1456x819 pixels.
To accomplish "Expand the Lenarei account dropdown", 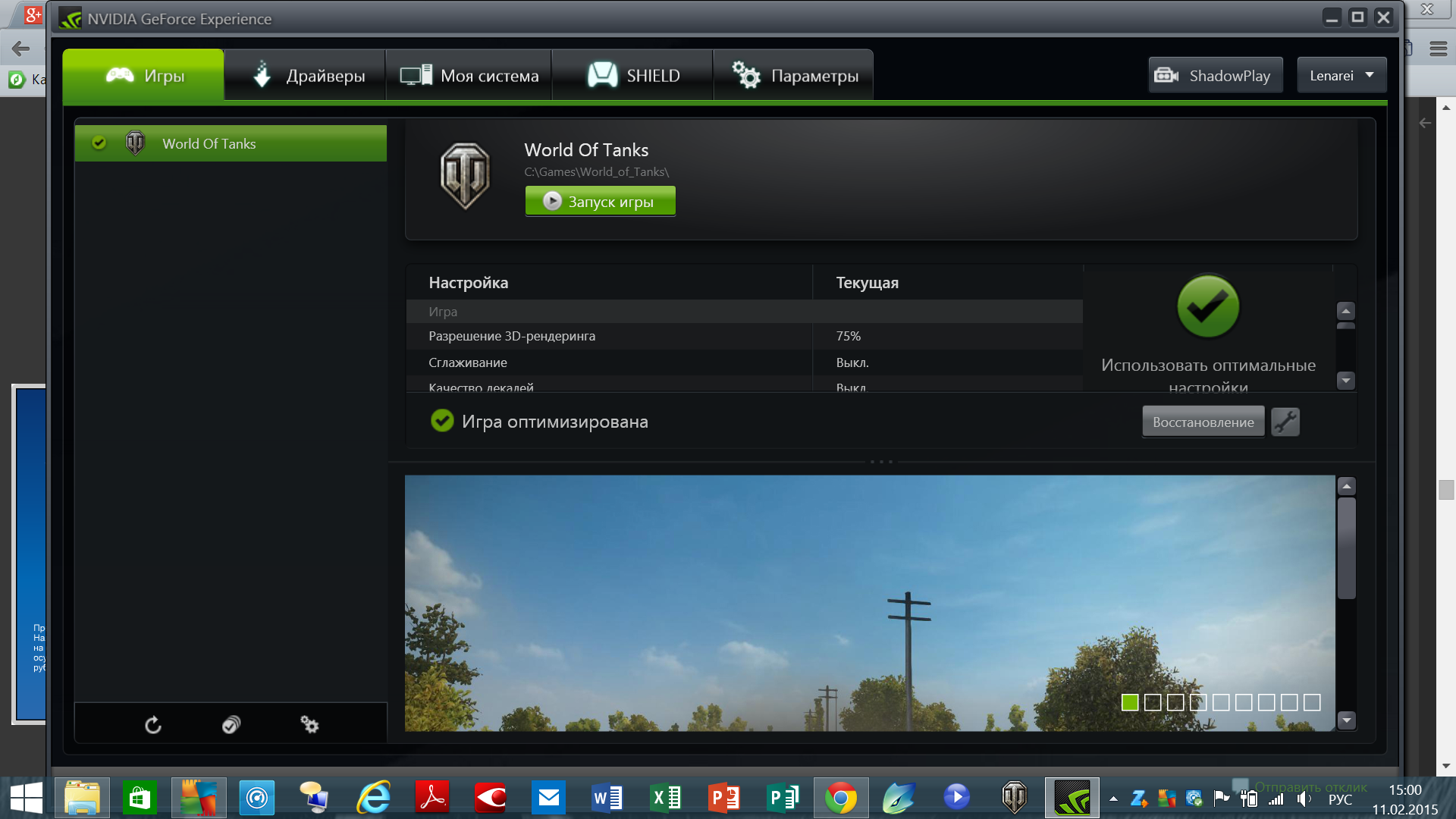I will (x=1341, y=75).
